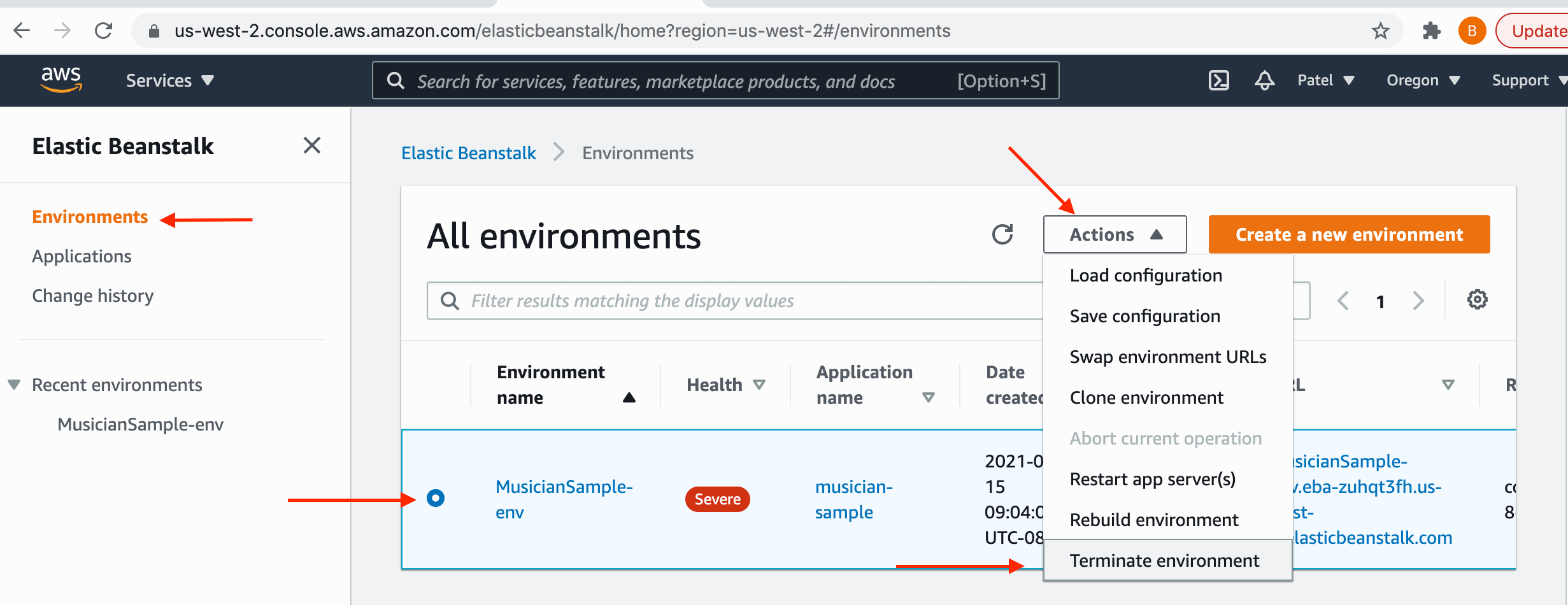Reload the page with browser refresh icon
1568x605 pixels.
pos(103,31)
